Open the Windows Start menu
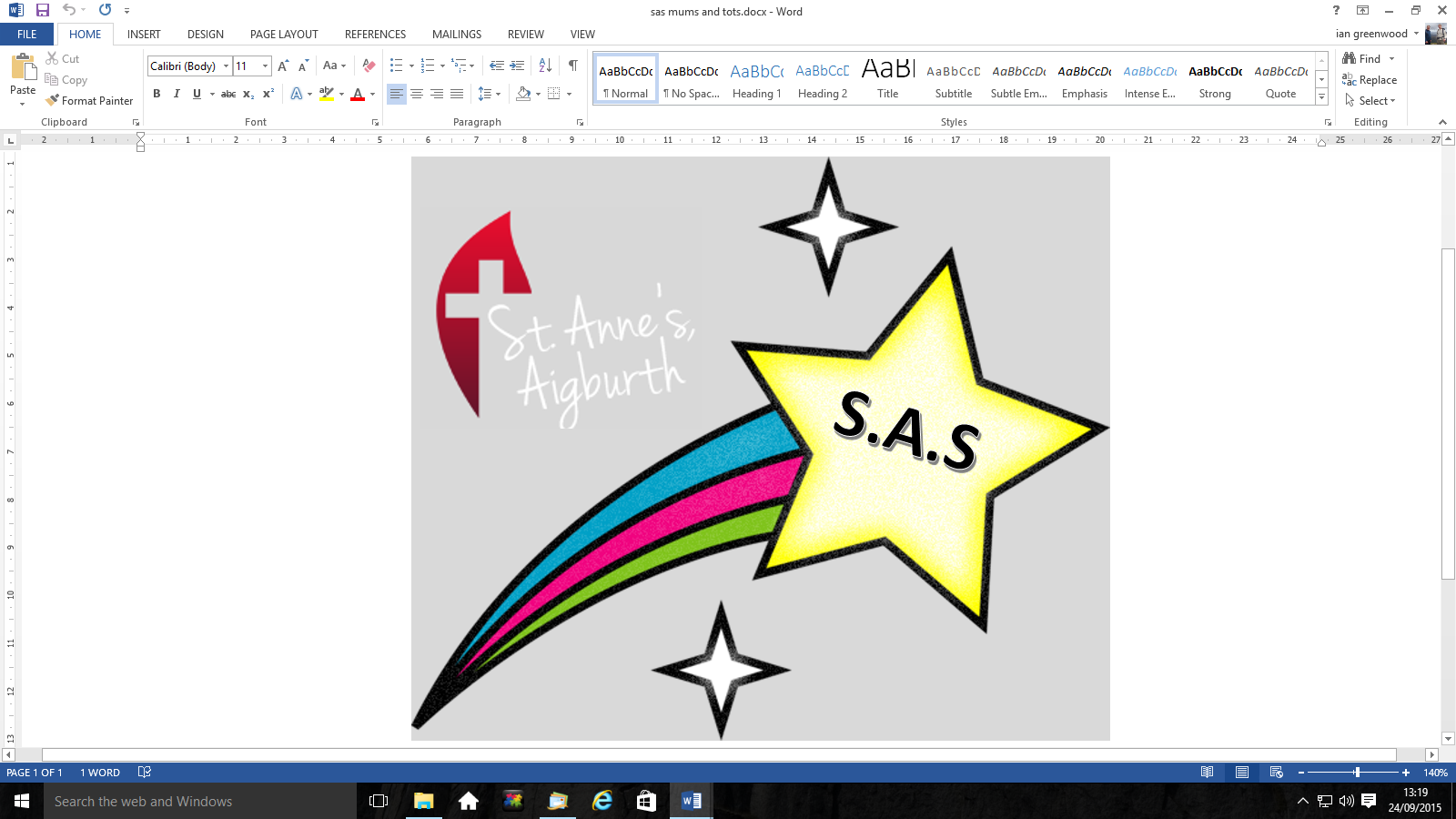The image size is (1456, 819). pos(22,801)
